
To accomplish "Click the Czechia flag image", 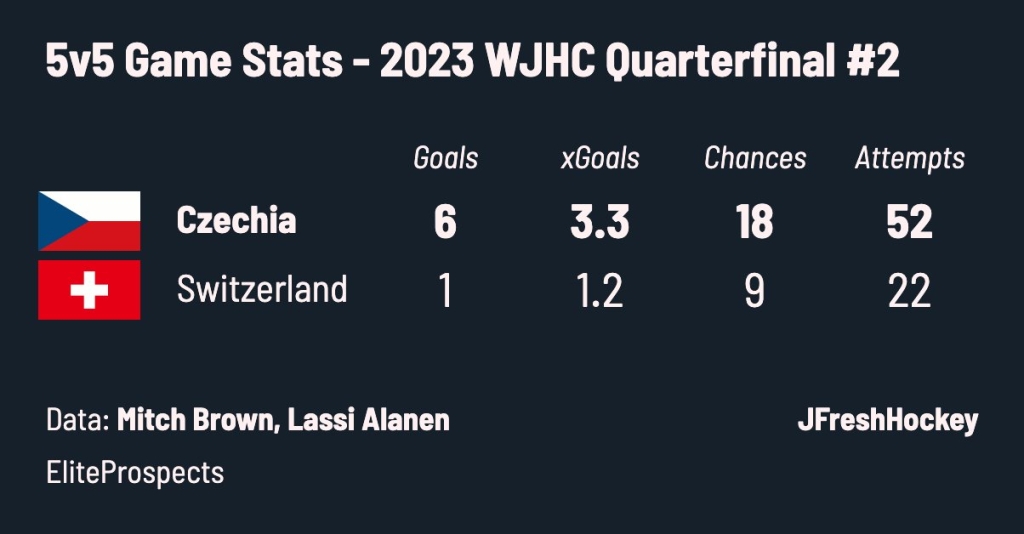I will coord(89,221).
